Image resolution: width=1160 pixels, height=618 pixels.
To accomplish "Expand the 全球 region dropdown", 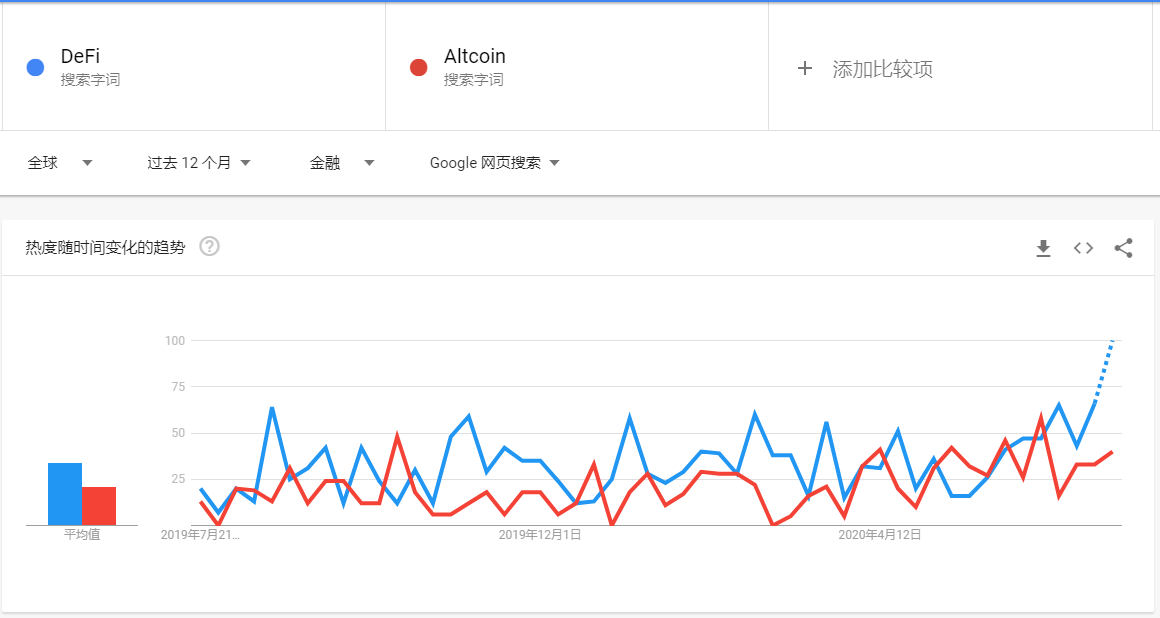I will point(60,163).
